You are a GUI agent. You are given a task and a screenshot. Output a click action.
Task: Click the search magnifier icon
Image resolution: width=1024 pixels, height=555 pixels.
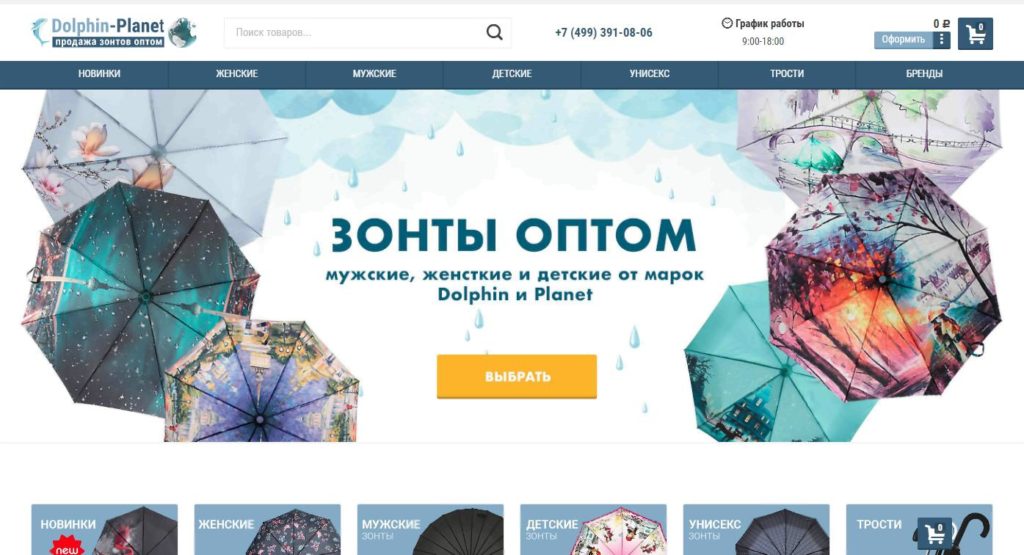(494, 32)
